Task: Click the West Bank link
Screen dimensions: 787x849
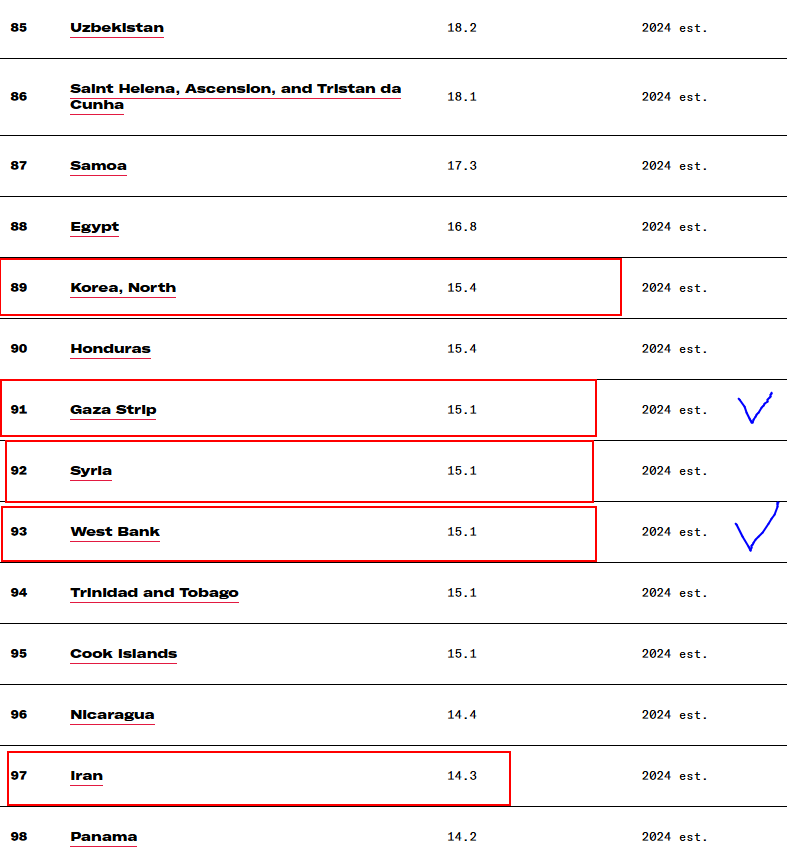Action: (115, 532)
